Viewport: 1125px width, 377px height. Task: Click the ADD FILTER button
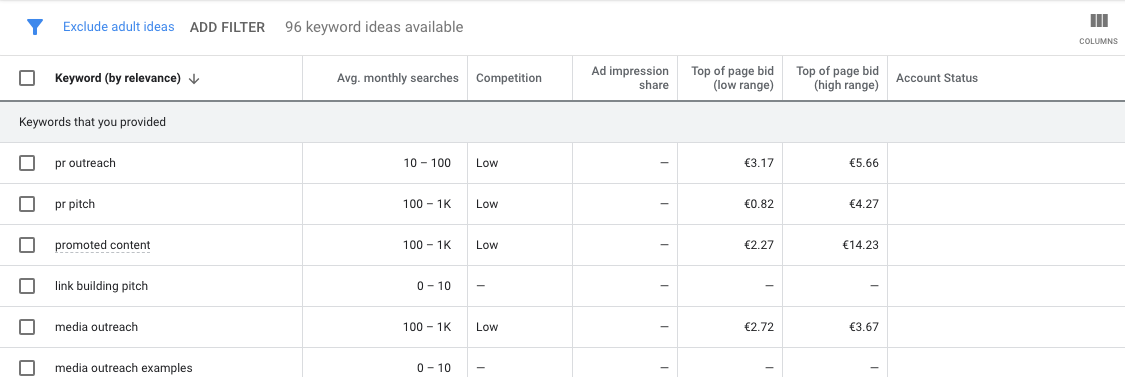pyautogui.click(x=227, y=27)
